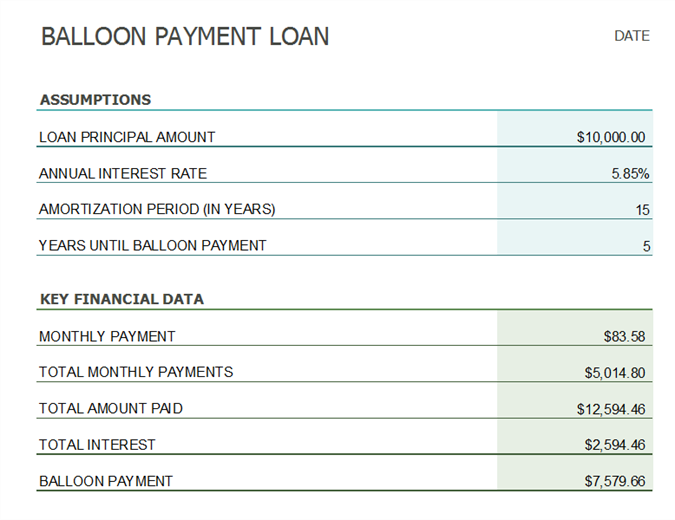
Task: Select the Total Interest label
Action: tap(97, 444)
